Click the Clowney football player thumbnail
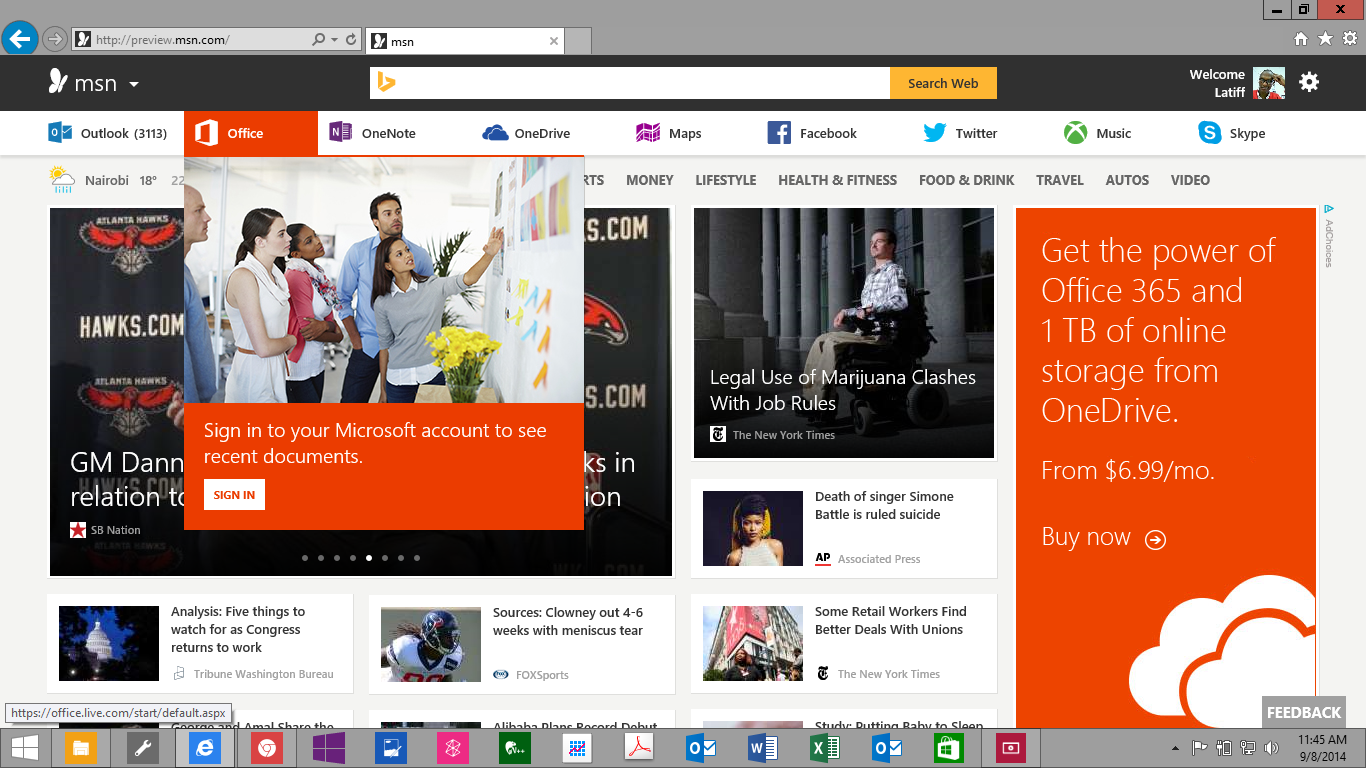Viewport: 1366px width, 768px height. [x=431, y=644]
